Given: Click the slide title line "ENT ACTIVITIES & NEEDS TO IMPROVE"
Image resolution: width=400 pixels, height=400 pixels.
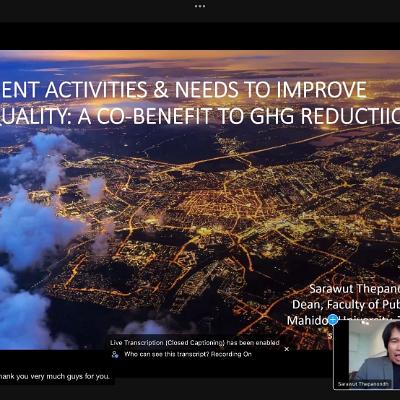Looking at the screenshot, I should (183, 90).
